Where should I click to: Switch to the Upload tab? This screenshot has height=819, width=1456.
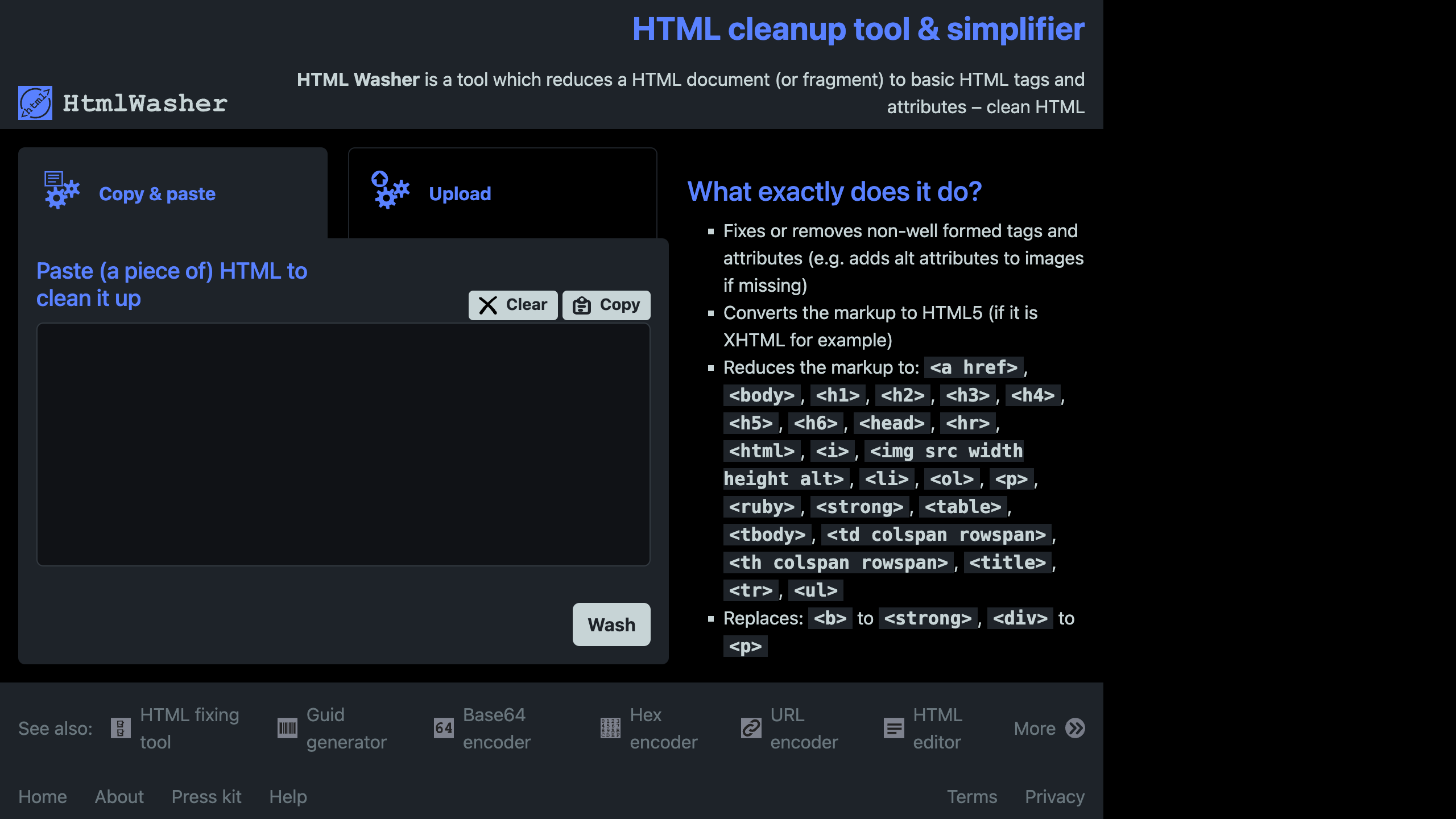point(460,194)
